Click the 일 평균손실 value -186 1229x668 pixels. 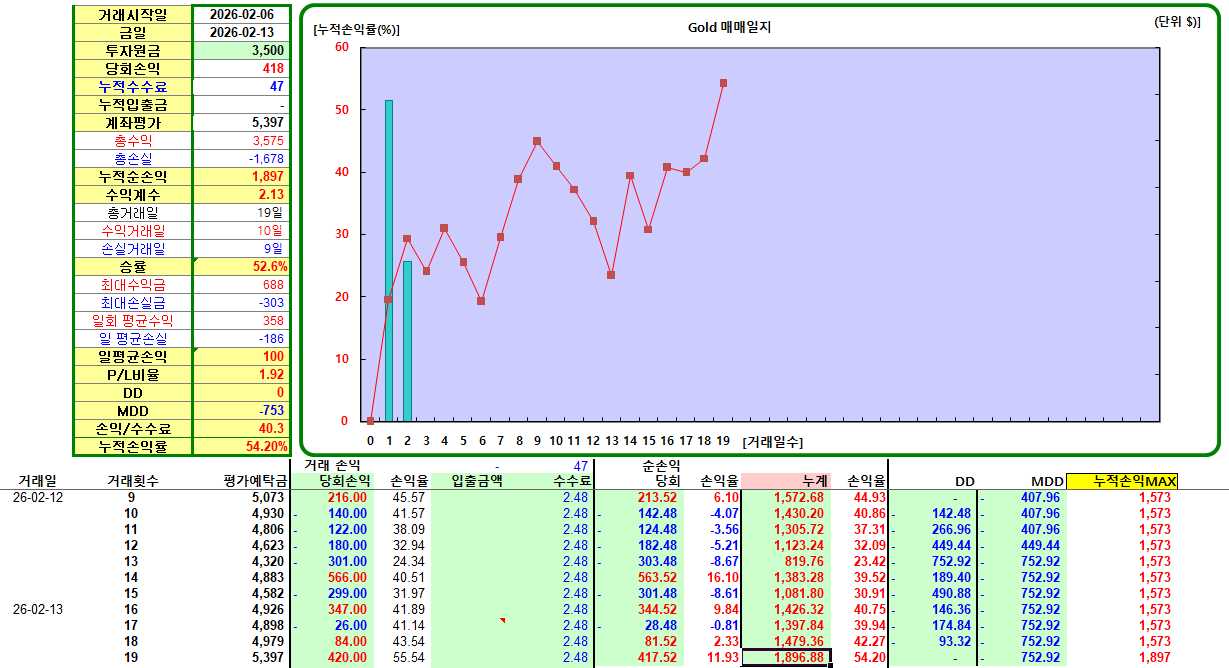pos(241,338)
